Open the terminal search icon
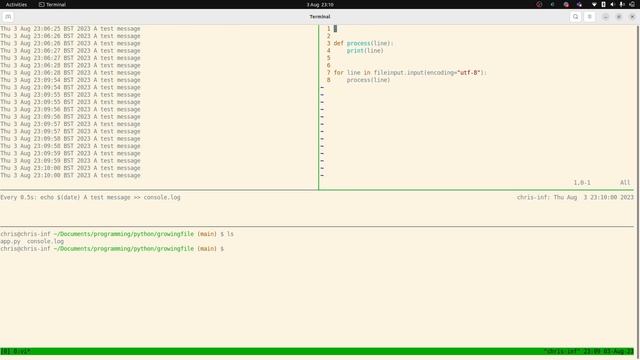 tap(576, 17)
